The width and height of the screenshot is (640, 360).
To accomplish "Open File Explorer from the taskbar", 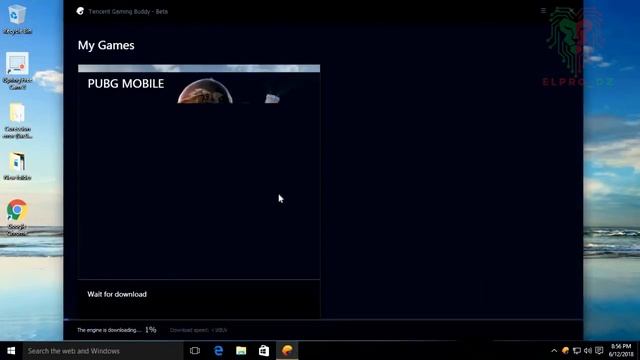I will 241,351.
